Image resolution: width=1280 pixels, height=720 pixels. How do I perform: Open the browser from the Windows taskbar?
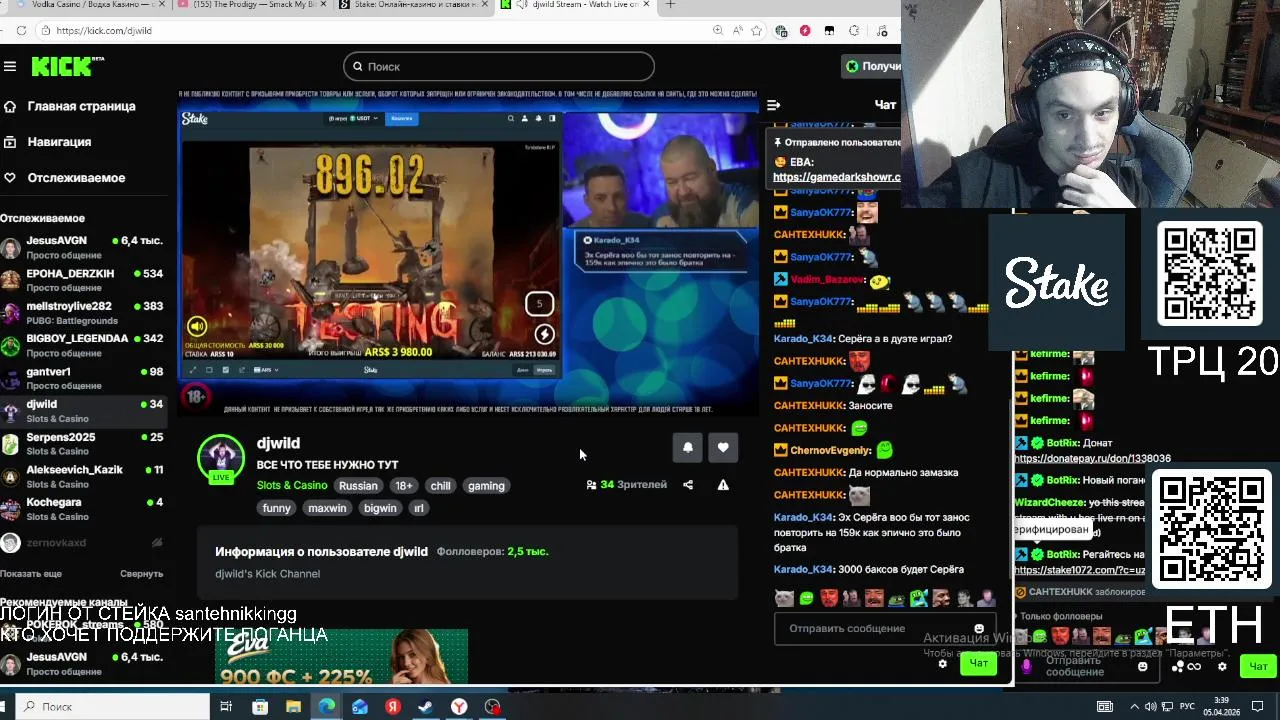click(x=326, y=707)
